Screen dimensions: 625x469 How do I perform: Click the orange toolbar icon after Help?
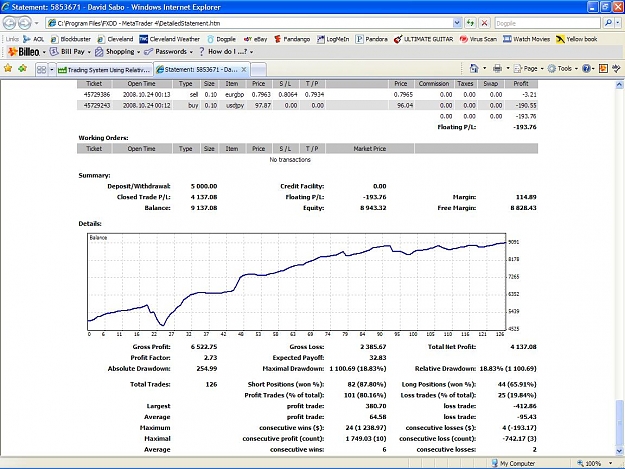click(603, 69)
